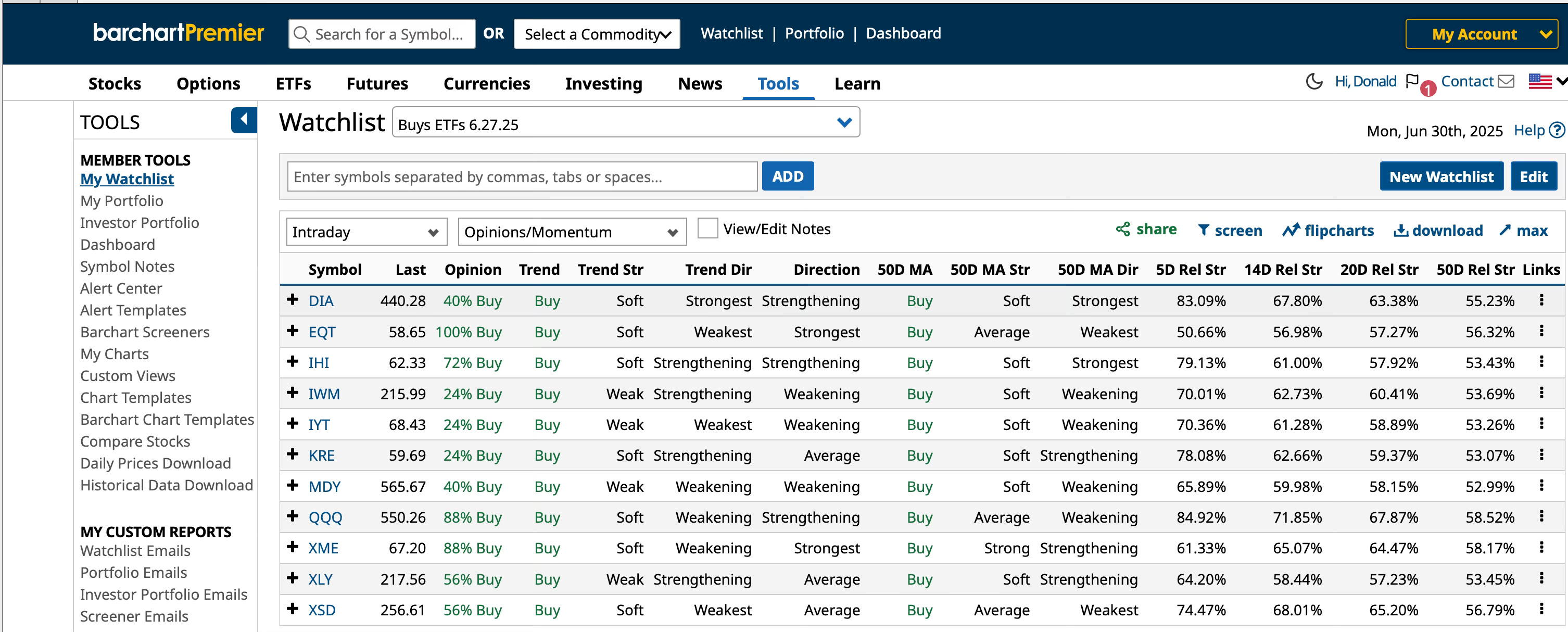Click Hi, Donald user link
The width and height of the screenshot is (1568, 632).
coord(1365,81)
